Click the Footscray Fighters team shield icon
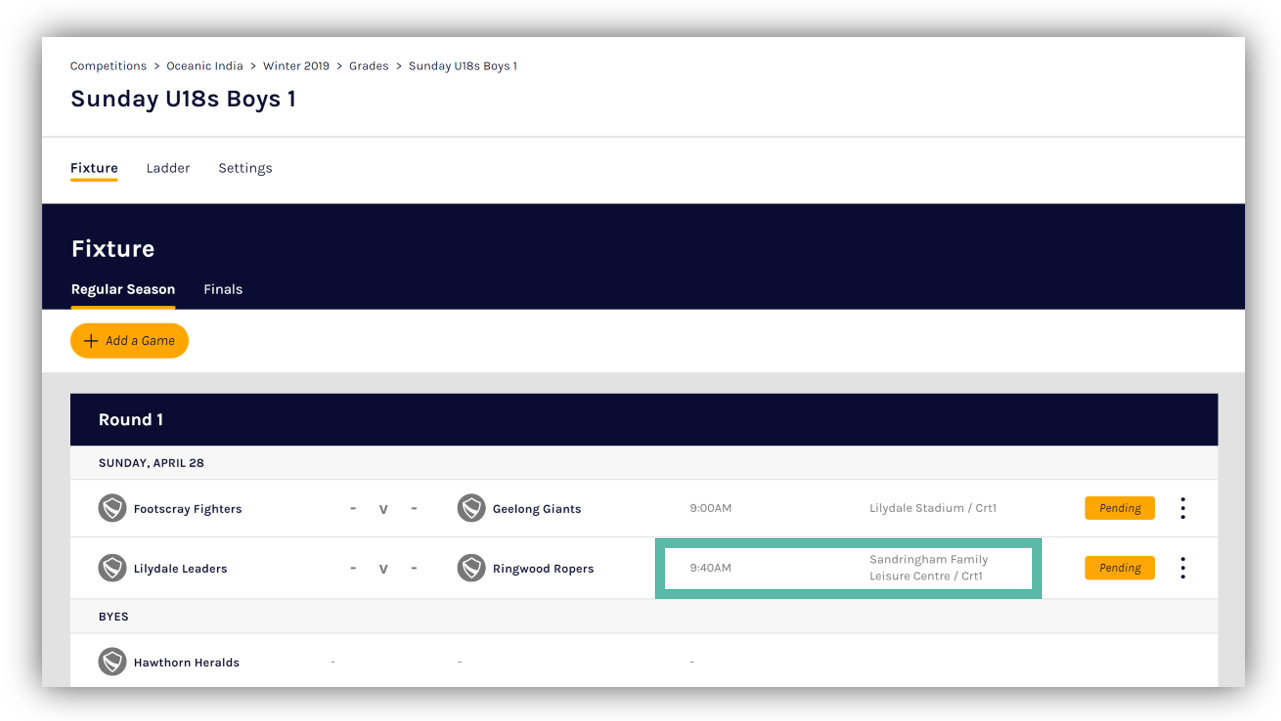1281x721 pixels. click(112, 508)
